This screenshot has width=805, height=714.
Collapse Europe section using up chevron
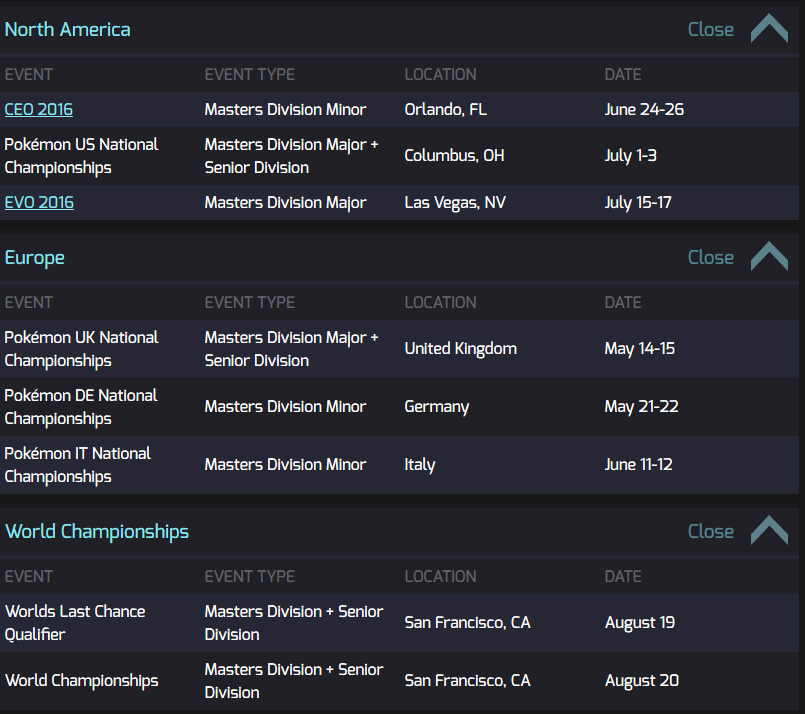(x=769, y=257)
